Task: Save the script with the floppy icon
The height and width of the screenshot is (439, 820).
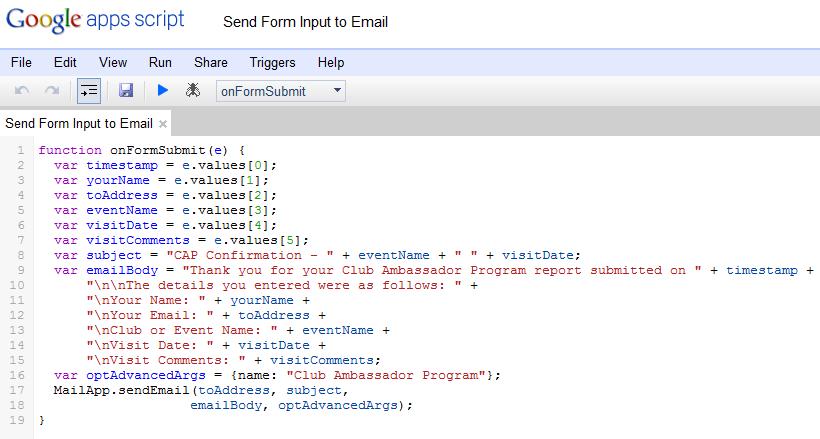Action: (126, 91)
